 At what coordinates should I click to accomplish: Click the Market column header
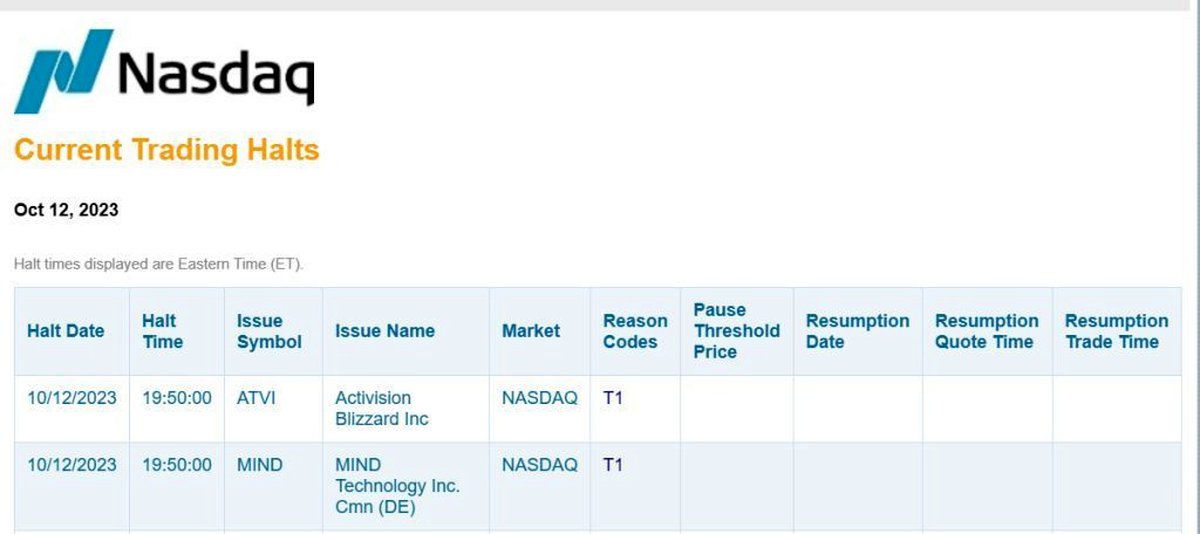tap(530, 331)
